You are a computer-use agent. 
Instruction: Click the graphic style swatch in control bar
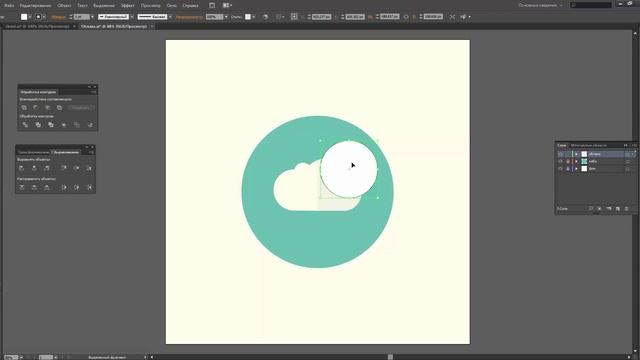click(x=248, y=17)
